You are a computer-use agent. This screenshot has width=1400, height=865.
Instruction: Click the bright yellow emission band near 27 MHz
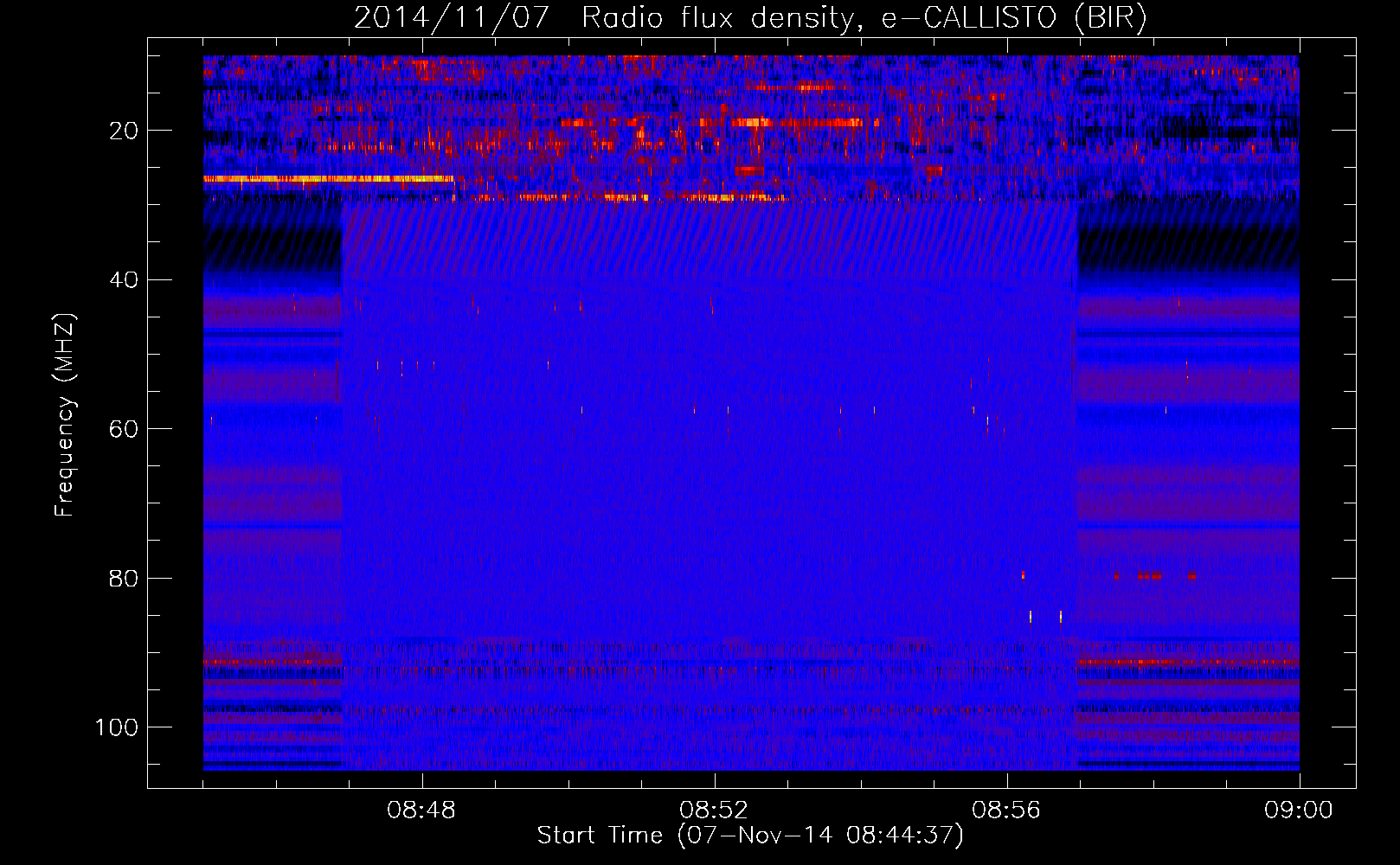coord(328,179)
